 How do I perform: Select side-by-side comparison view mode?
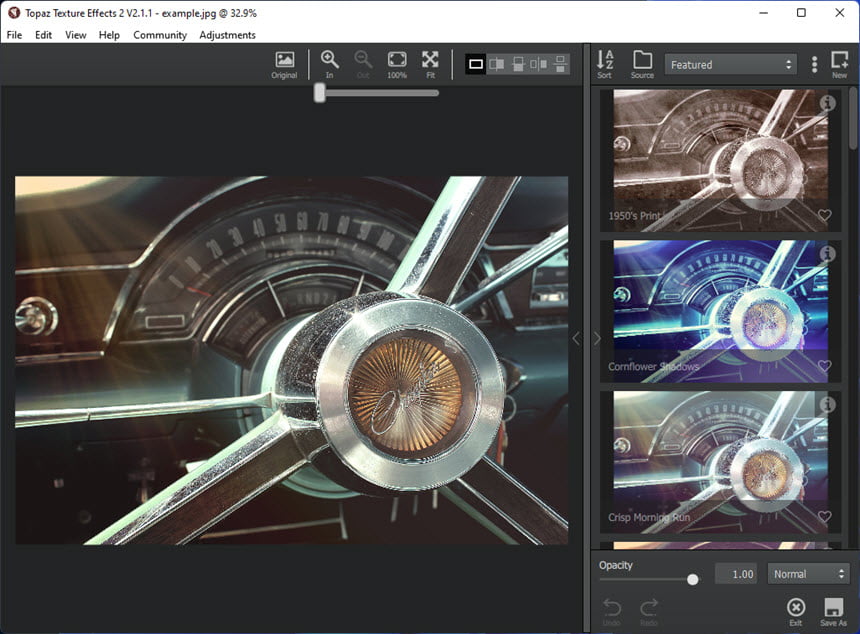[539, 64]
